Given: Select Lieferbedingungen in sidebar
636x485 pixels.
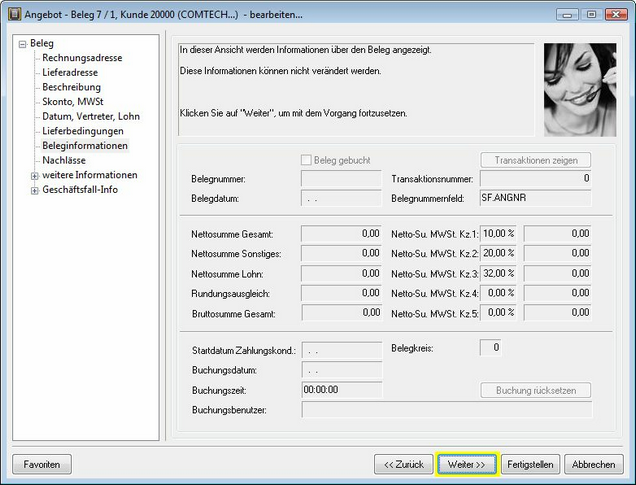Looking at the screenshot, I should [x=83, y=131].
